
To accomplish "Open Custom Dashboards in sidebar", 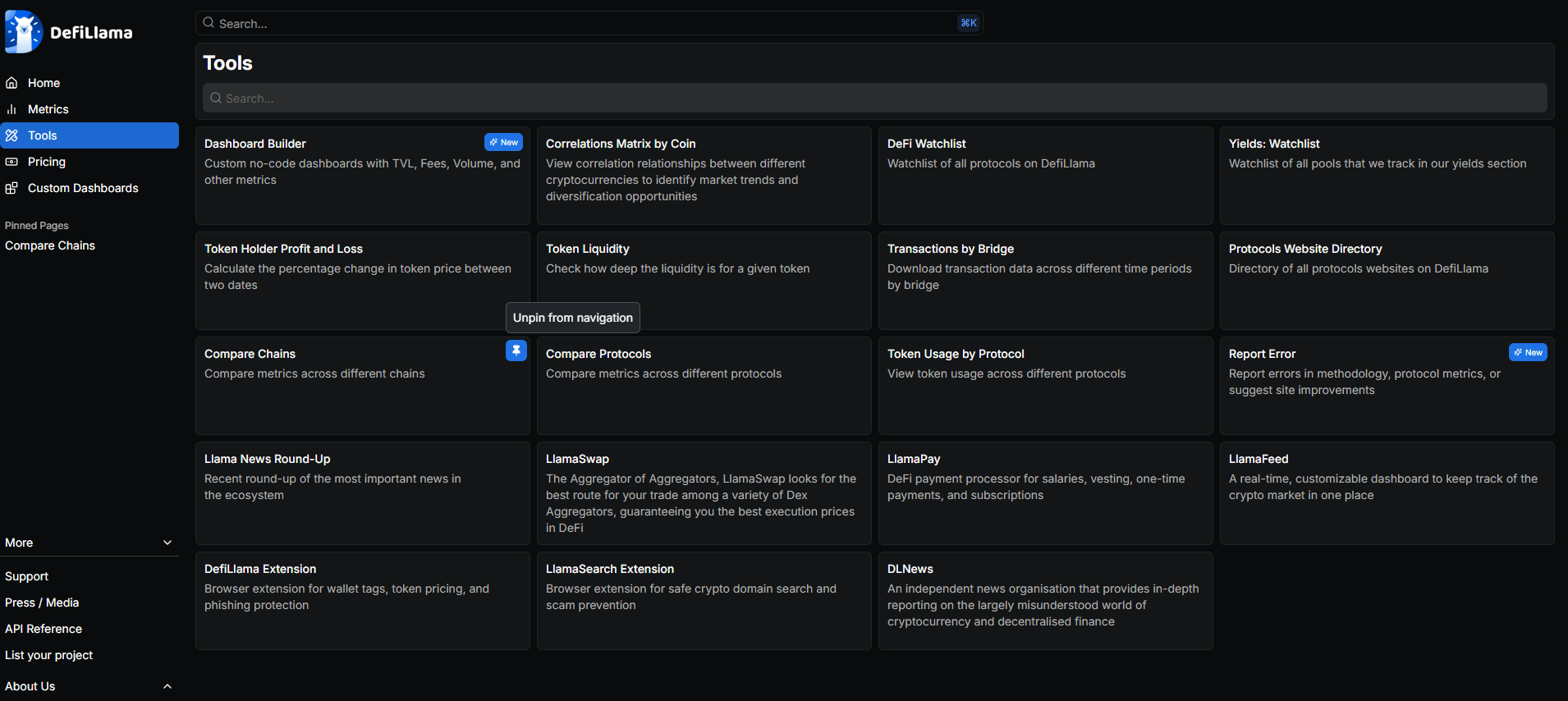I will (x=89, y=188).
